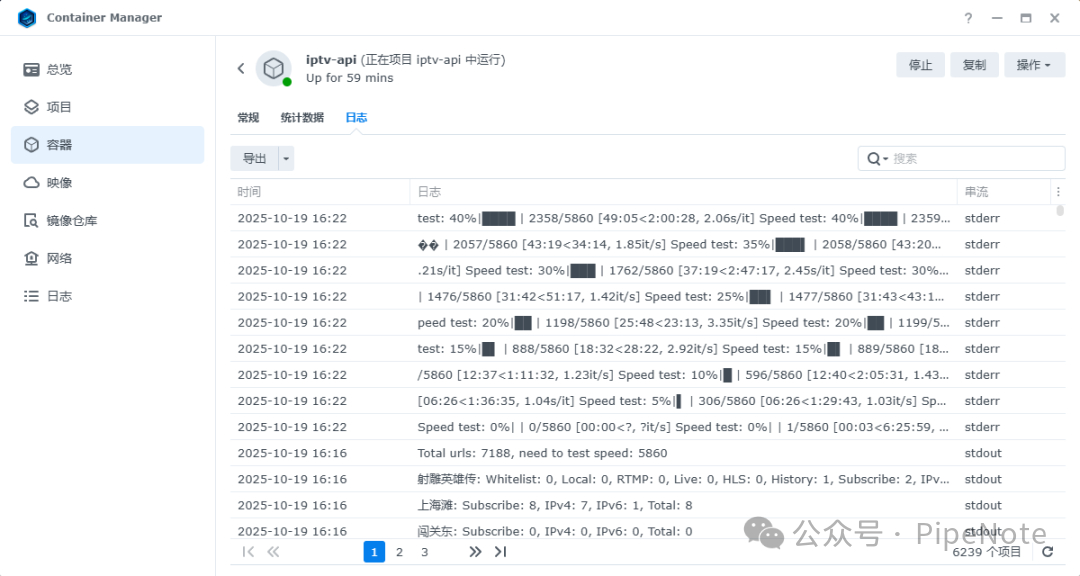The height and width of the screenshot is (576, 1080).
Task: Open the 总览 overview sidebar item
Action: (x=59, y=69)
